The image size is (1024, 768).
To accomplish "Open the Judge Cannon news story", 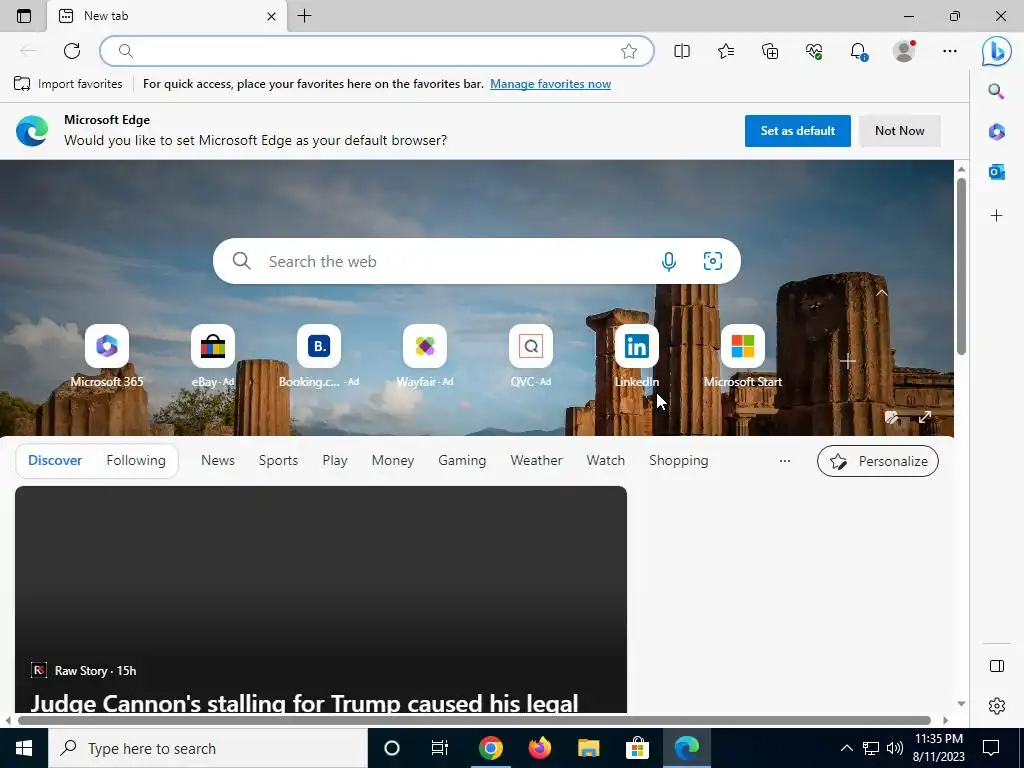I will click(304, 703).
